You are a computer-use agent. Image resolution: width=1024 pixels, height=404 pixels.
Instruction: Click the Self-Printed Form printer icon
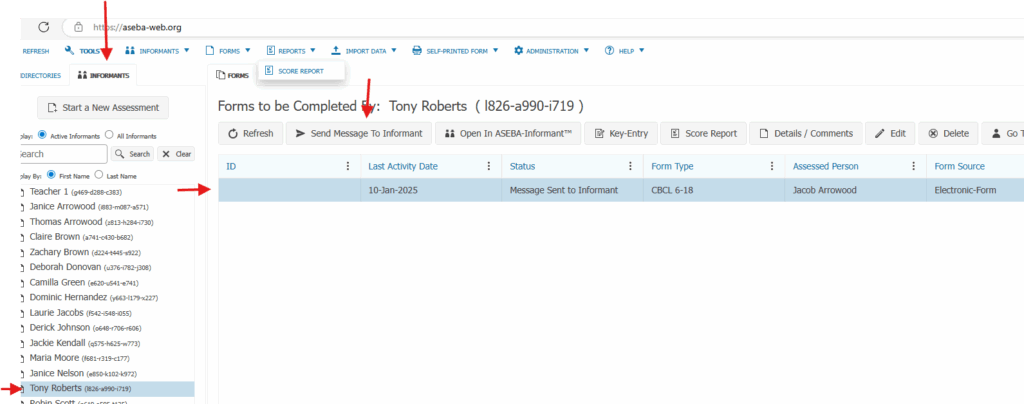pos(417,50)
